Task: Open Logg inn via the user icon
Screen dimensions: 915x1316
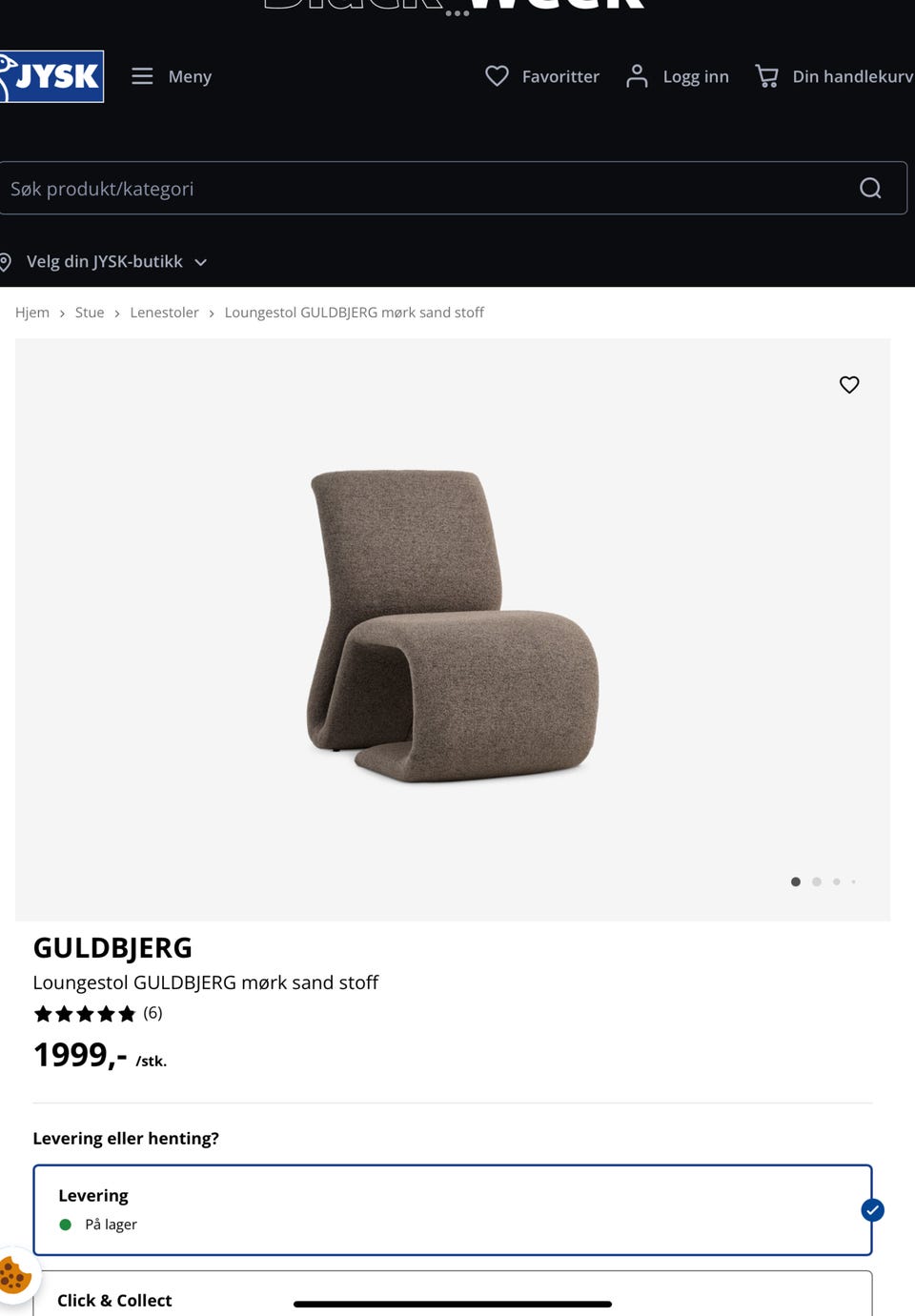Action: click(637, 76)
